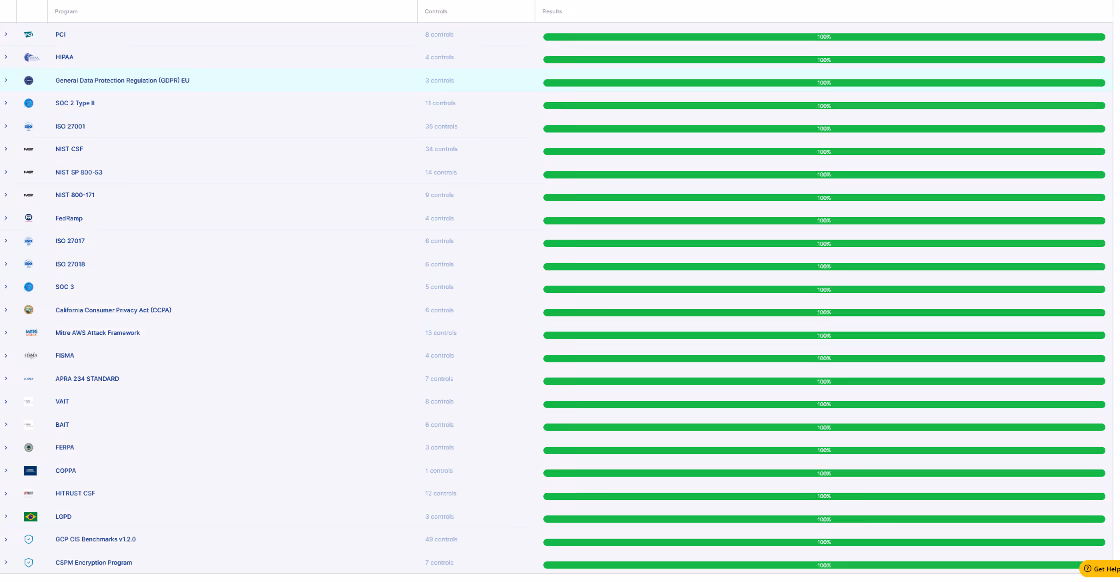
Task: Click the HIPAA program icon
Action: point(31,57)
